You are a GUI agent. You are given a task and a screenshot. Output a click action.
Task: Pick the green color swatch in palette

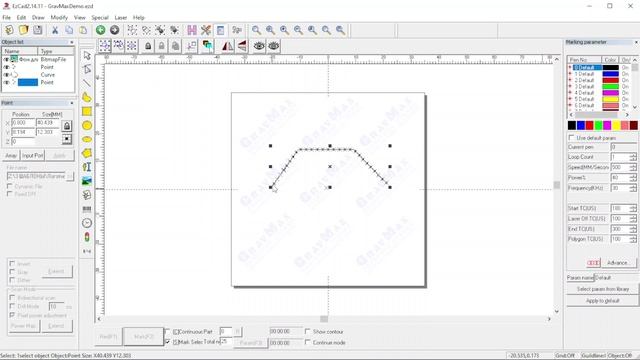598,125
